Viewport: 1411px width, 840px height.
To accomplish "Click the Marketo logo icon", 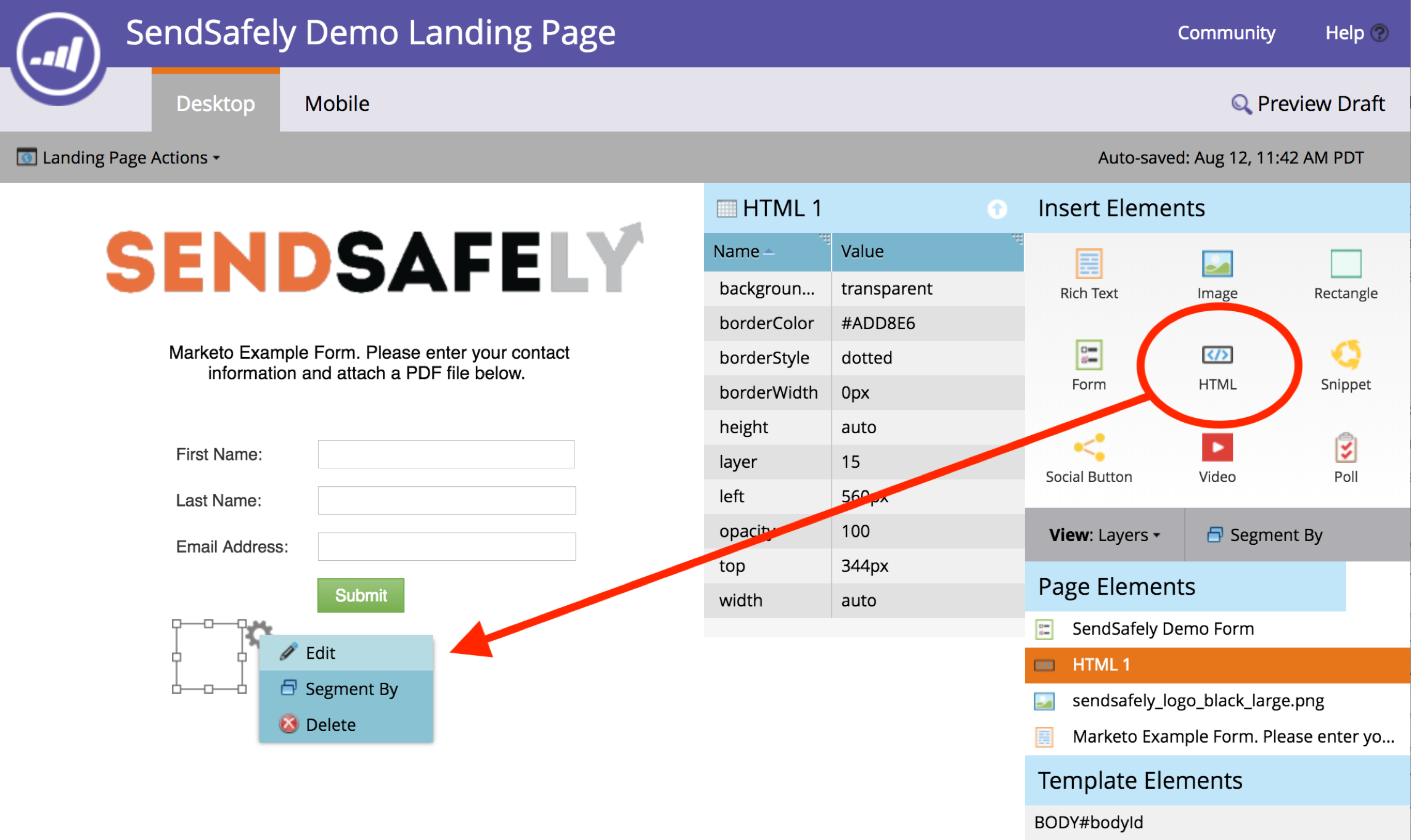I will pyautogui.click(x=58, y=54).
